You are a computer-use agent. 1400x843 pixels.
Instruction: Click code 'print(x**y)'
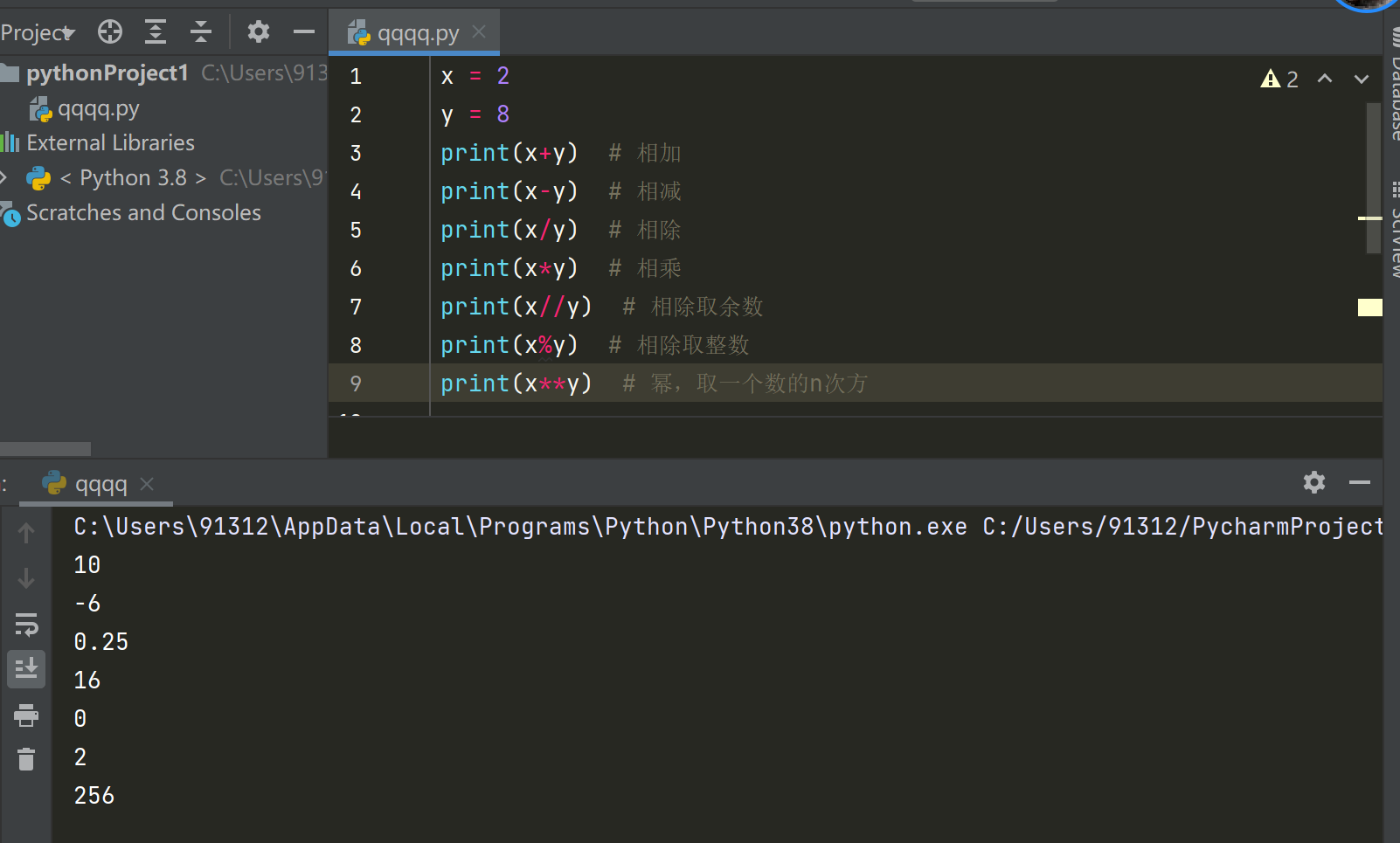(516, 383)
